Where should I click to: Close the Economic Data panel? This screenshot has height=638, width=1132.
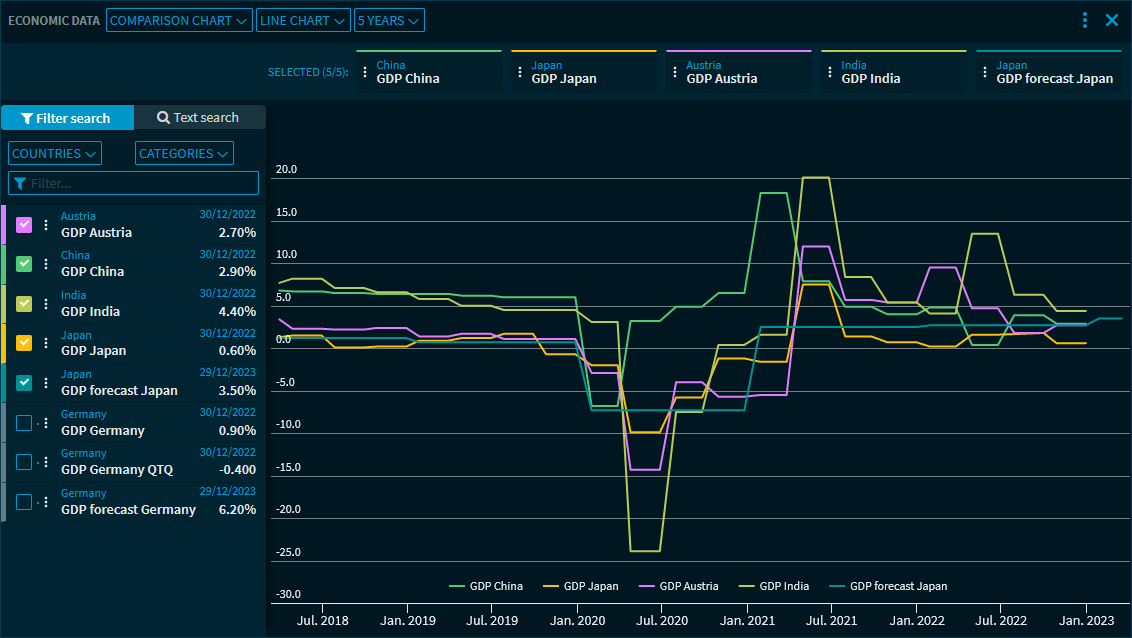point(1112,20)
